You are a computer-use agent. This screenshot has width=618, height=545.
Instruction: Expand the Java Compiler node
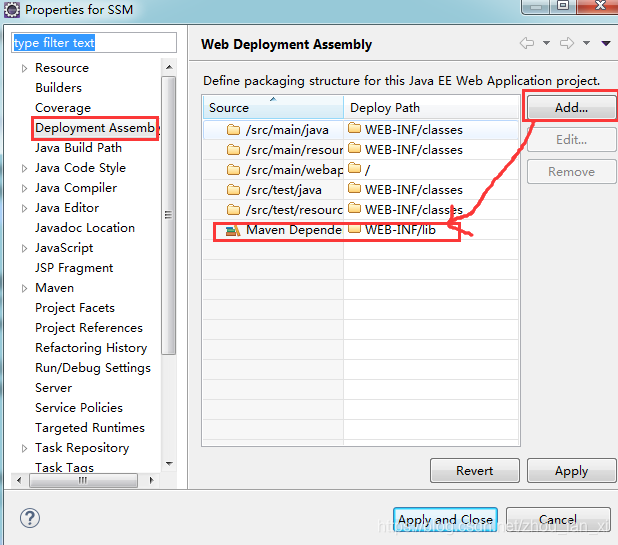click(24, 188)
